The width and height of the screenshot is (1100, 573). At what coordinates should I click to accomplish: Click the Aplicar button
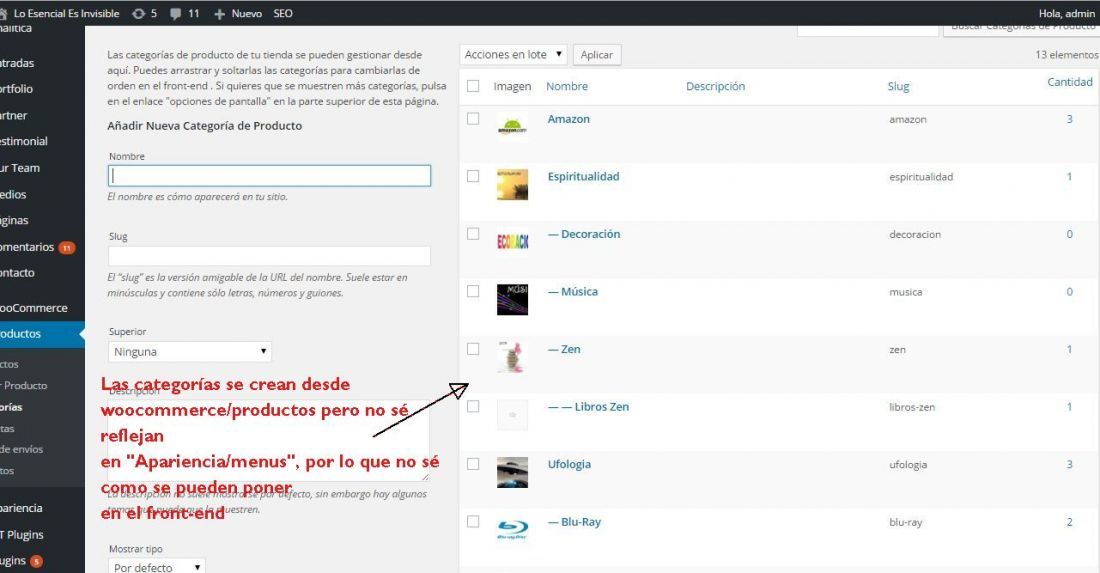click(x=597, y=55)
